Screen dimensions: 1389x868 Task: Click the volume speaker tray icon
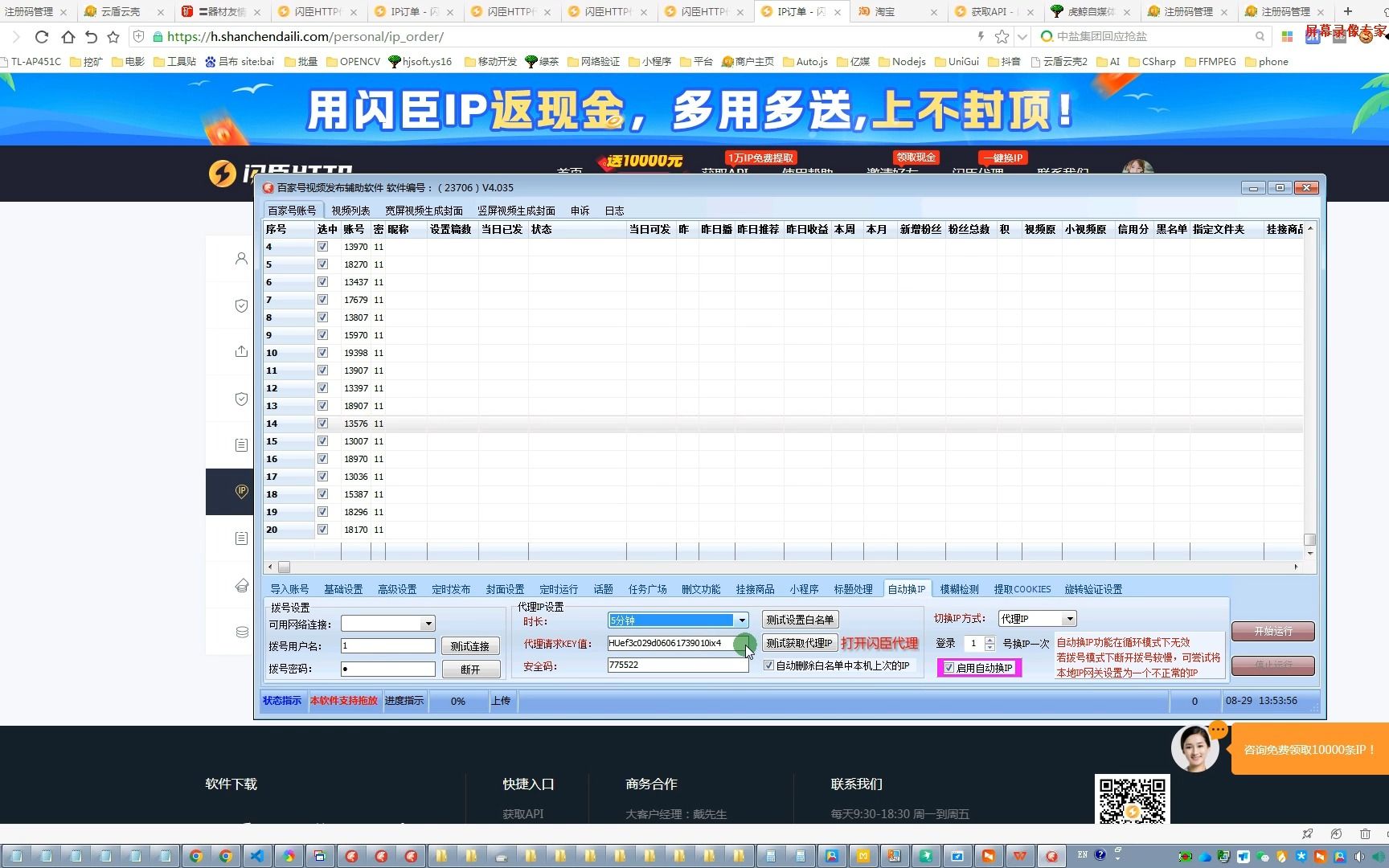click(x=1358, y=857)
